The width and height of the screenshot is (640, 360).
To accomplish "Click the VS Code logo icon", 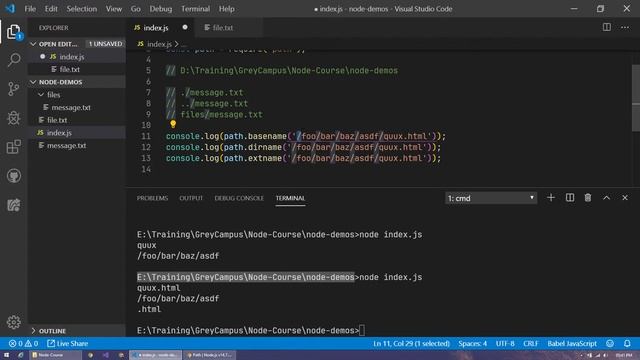I will coord(10,8).
